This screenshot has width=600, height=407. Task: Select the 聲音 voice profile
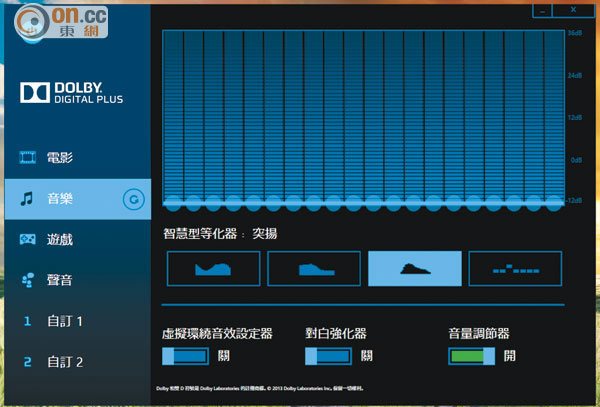(x=78, y=280)
